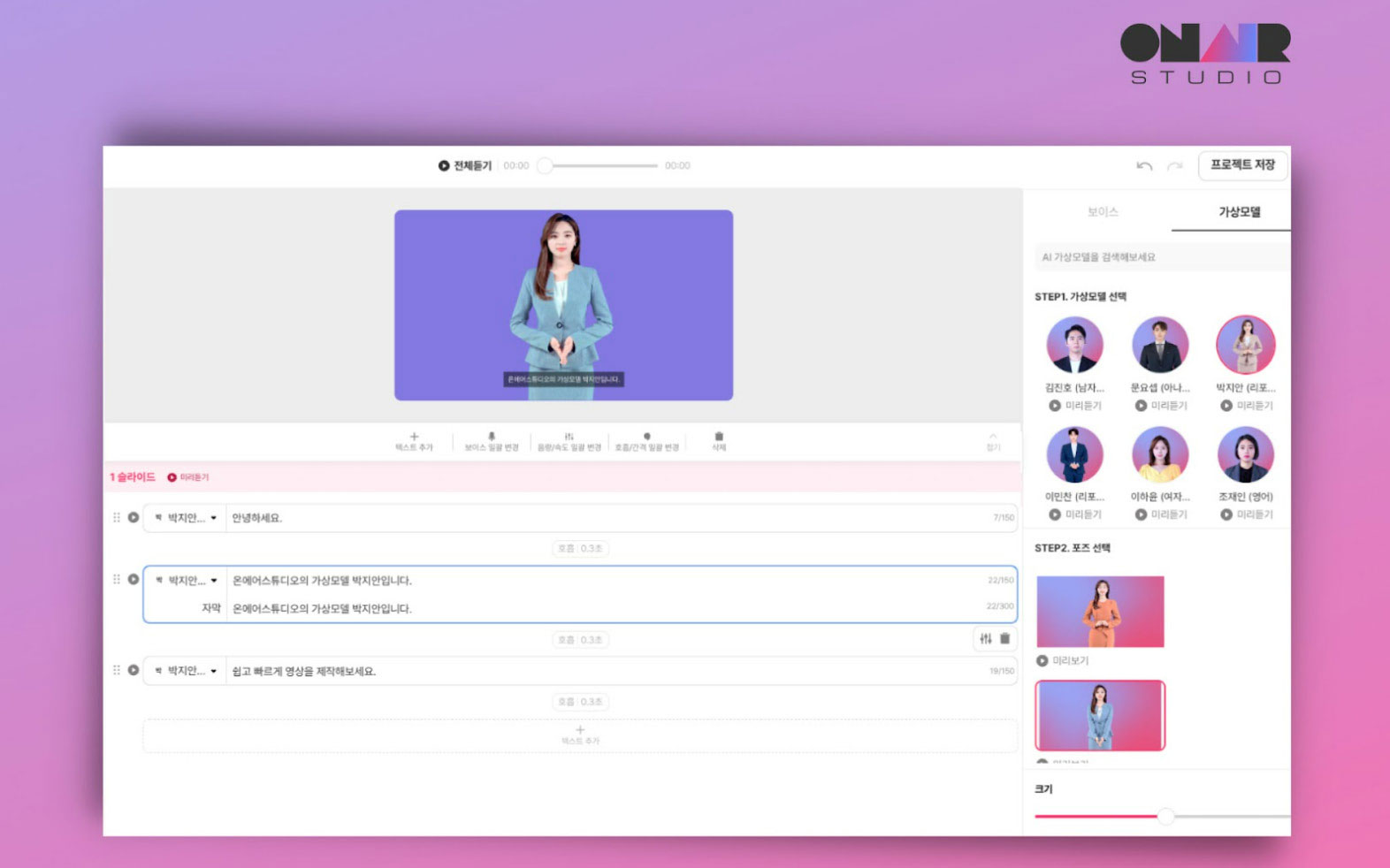Click the subtitle caption in the preview
Screen dimensions: 1390x868
563,379
